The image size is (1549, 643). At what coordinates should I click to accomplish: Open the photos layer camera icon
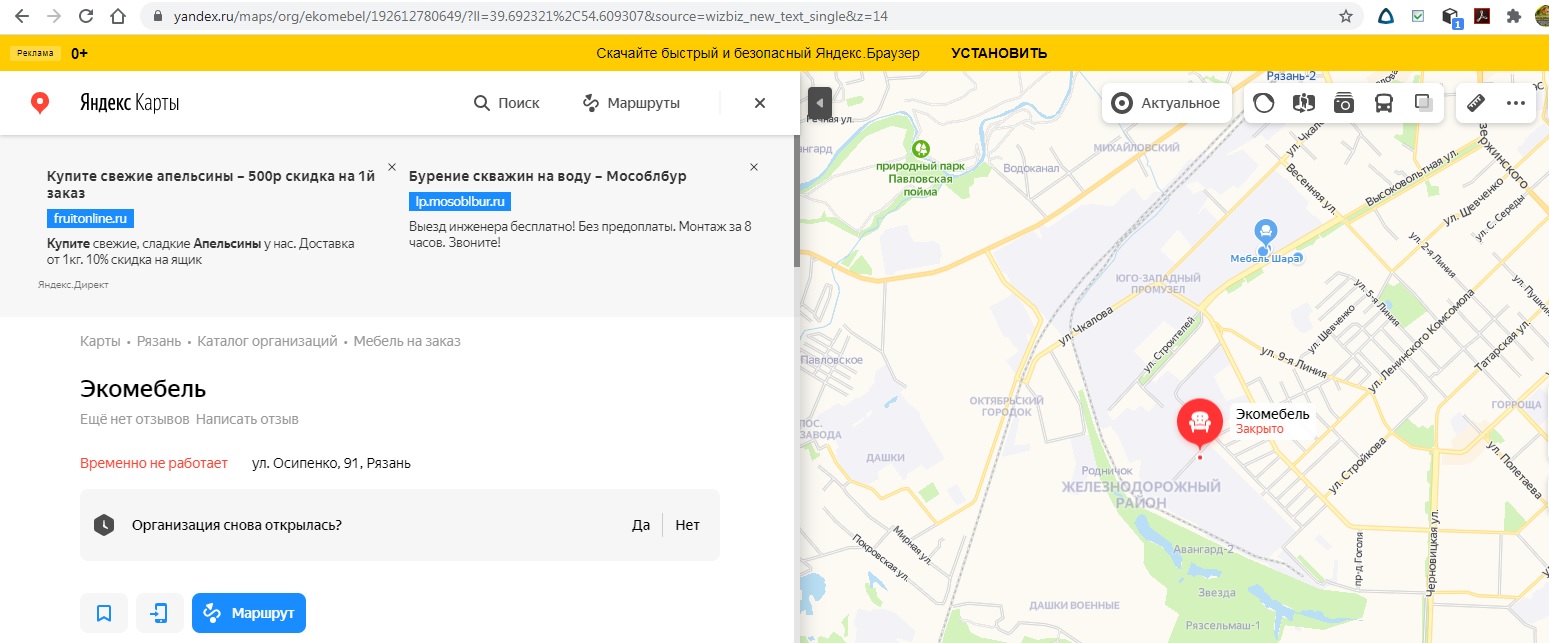pos(1344,103)
